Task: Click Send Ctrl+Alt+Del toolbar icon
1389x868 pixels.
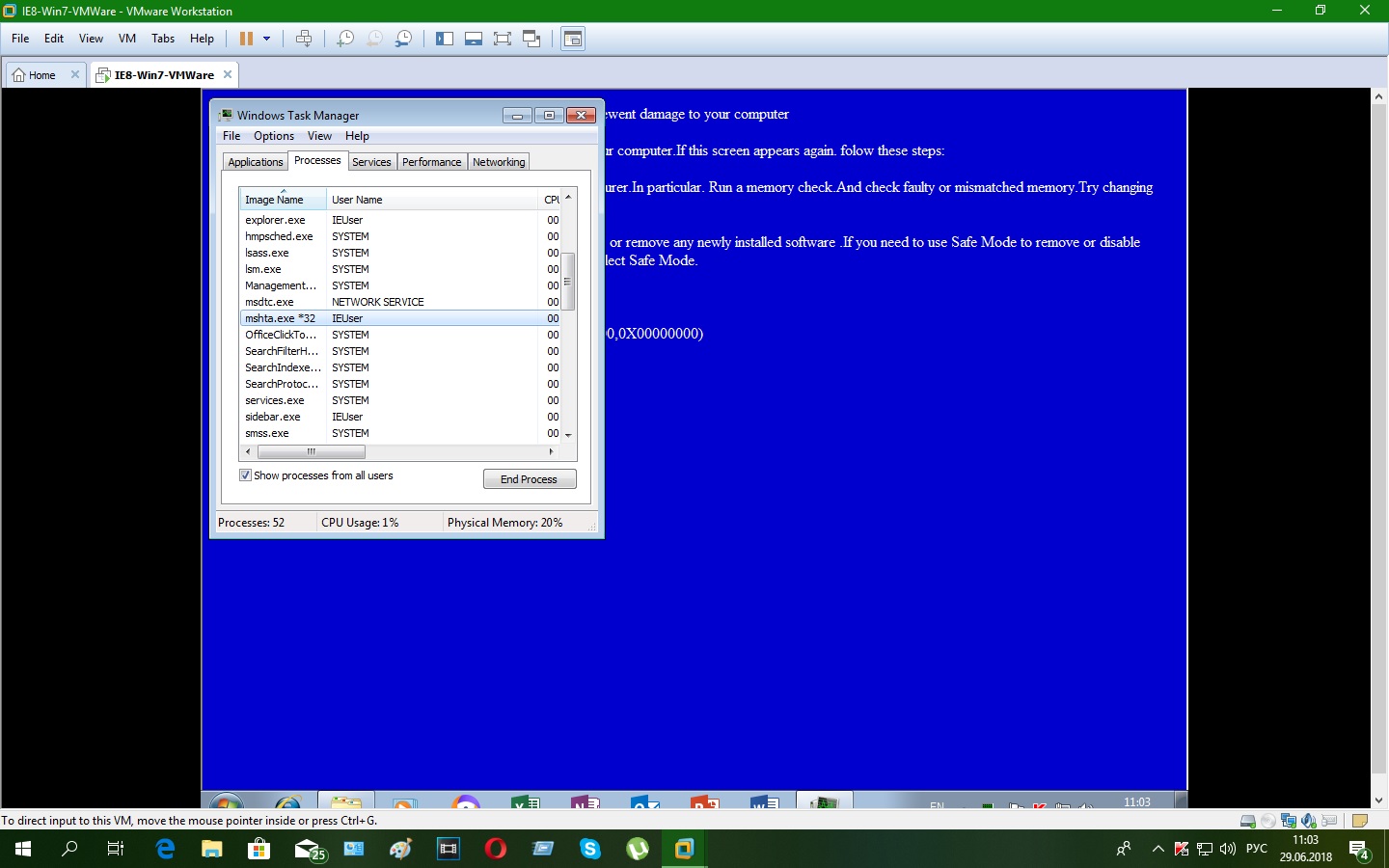Action: tap(304, 39)
